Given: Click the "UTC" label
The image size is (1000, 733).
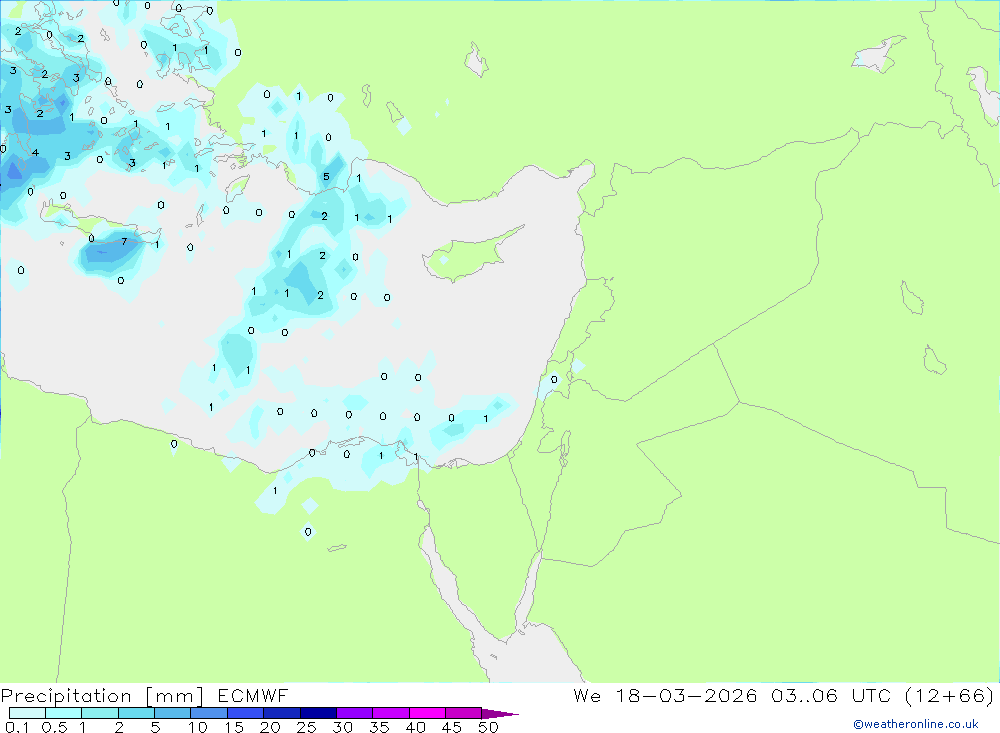Looking at the screenshot, I should pos(871,695).
